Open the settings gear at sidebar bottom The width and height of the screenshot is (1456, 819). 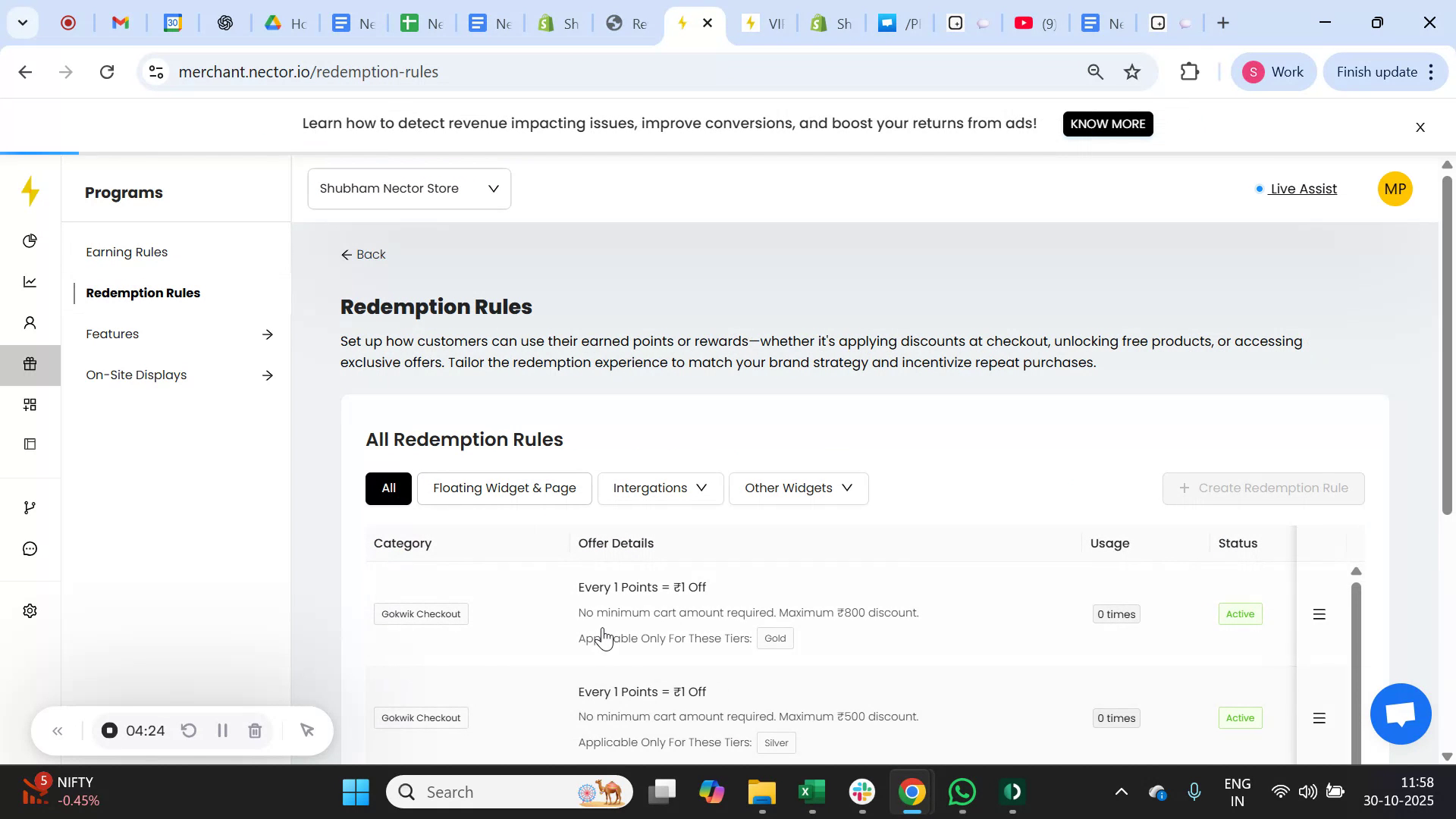pyautogui.click(x=30, y=610)
